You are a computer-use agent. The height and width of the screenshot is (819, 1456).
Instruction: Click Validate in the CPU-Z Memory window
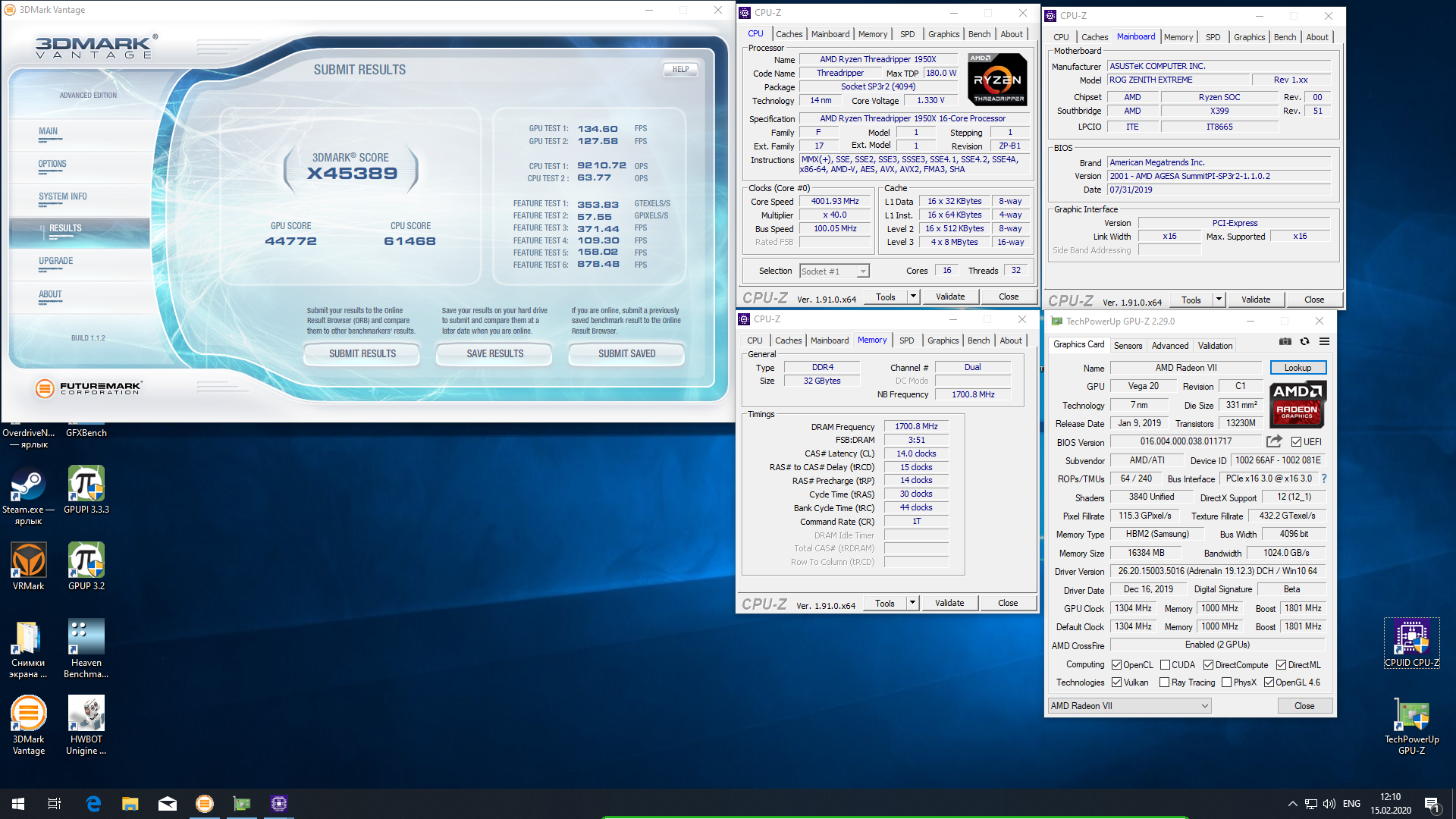pos(949,603)
